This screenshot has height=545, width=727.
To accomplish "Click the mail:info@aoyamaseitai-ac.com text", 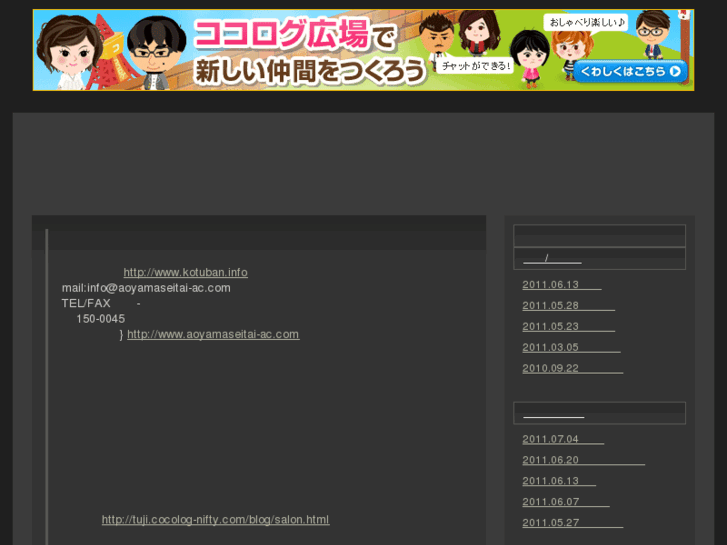I will 146,288.
